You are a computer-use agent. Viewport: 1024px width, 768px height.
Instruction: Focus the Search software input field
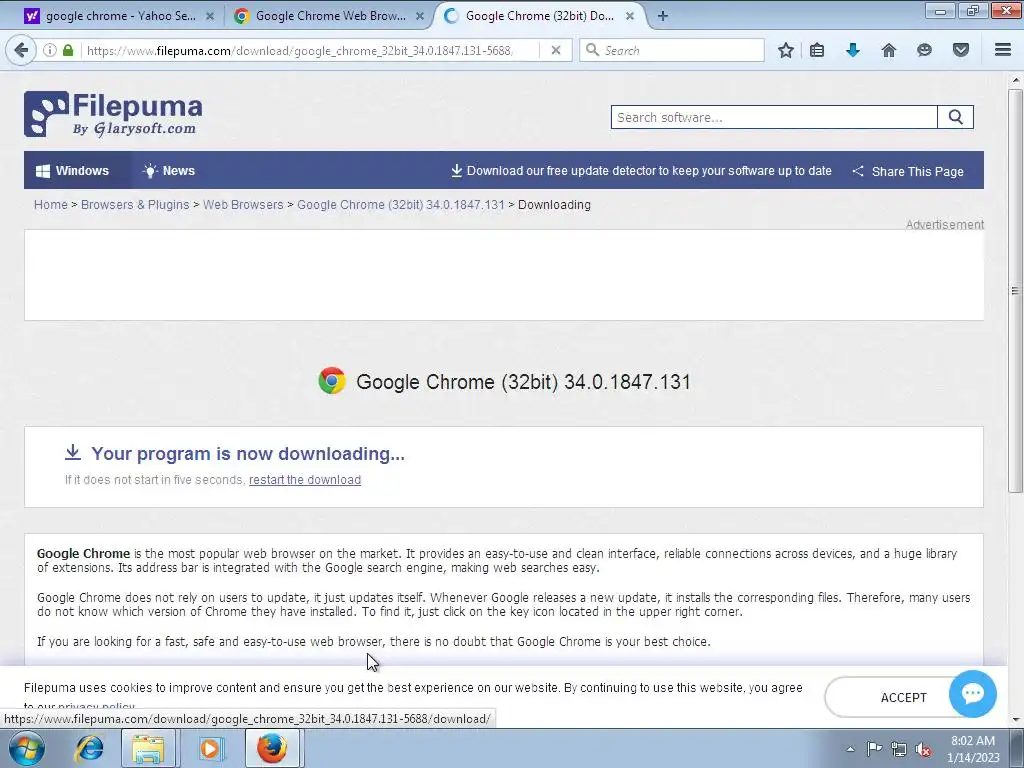(x=774, y=118)
